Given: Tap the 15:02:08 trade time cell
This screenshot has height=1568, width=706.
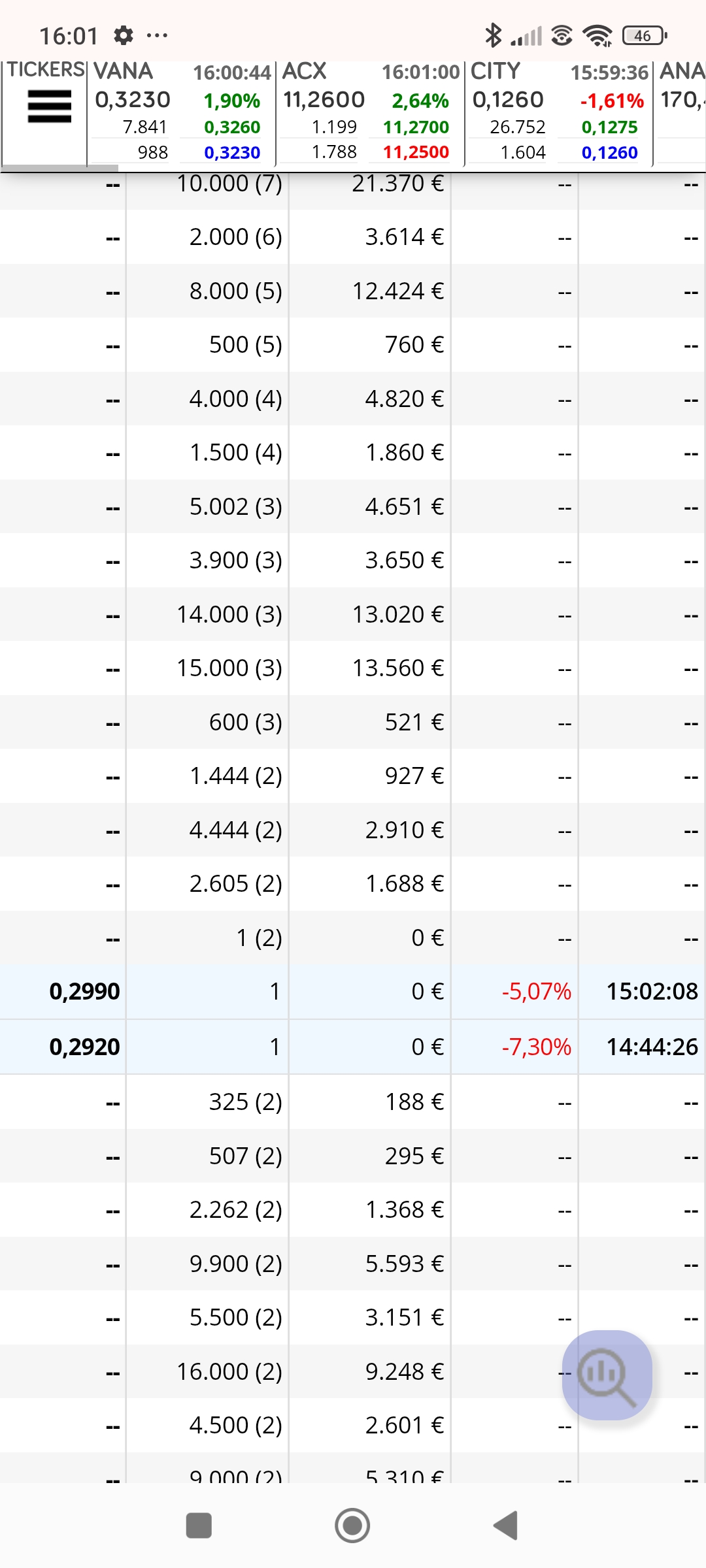Looking at the screenshot, I should pos(652,992).
